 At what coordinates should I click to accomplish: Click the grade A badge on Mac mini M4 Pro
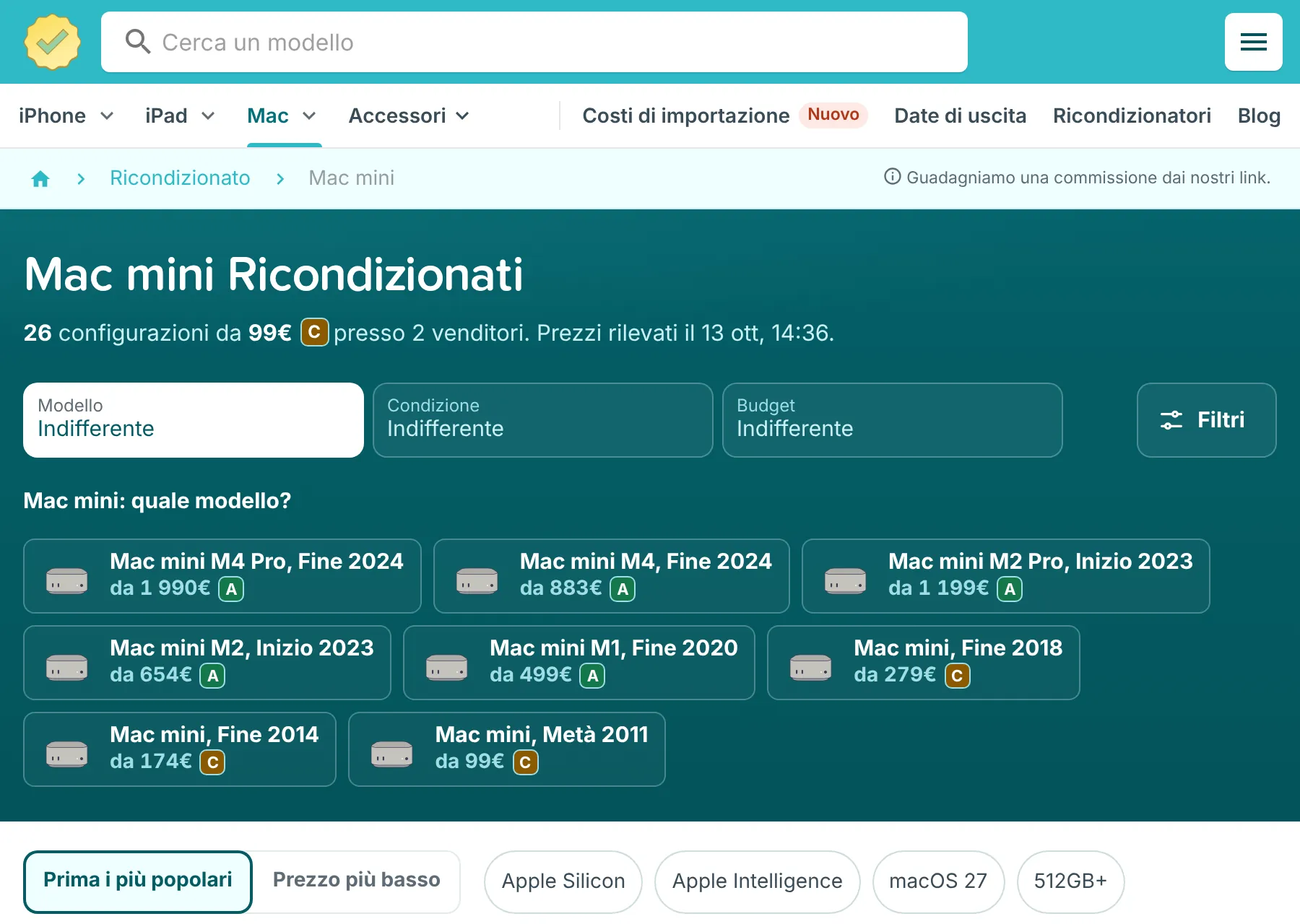pos(231,589)
